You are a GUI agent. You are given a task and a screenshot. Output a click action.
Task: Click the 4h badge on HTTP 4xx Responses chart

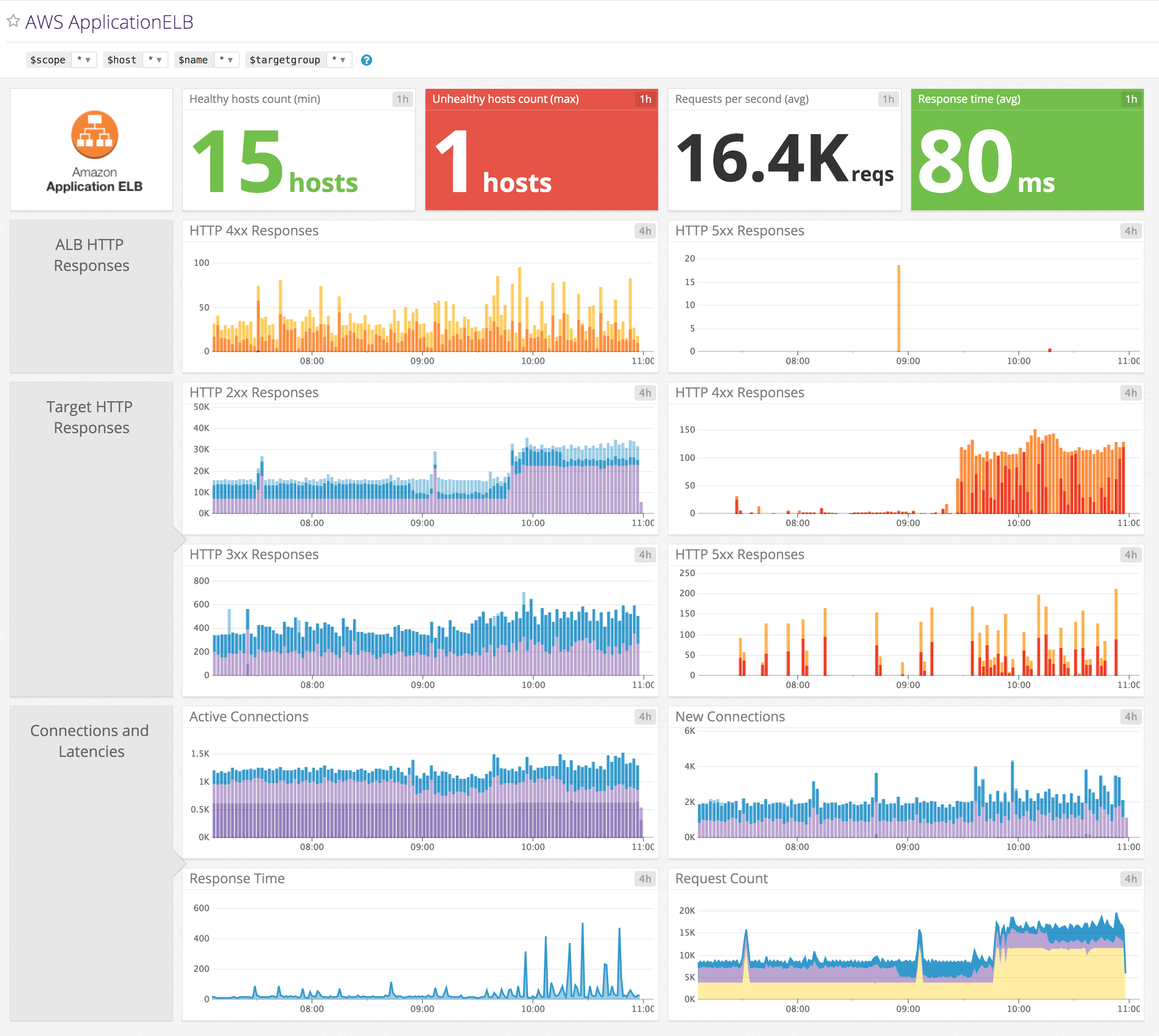click(646, 231)
